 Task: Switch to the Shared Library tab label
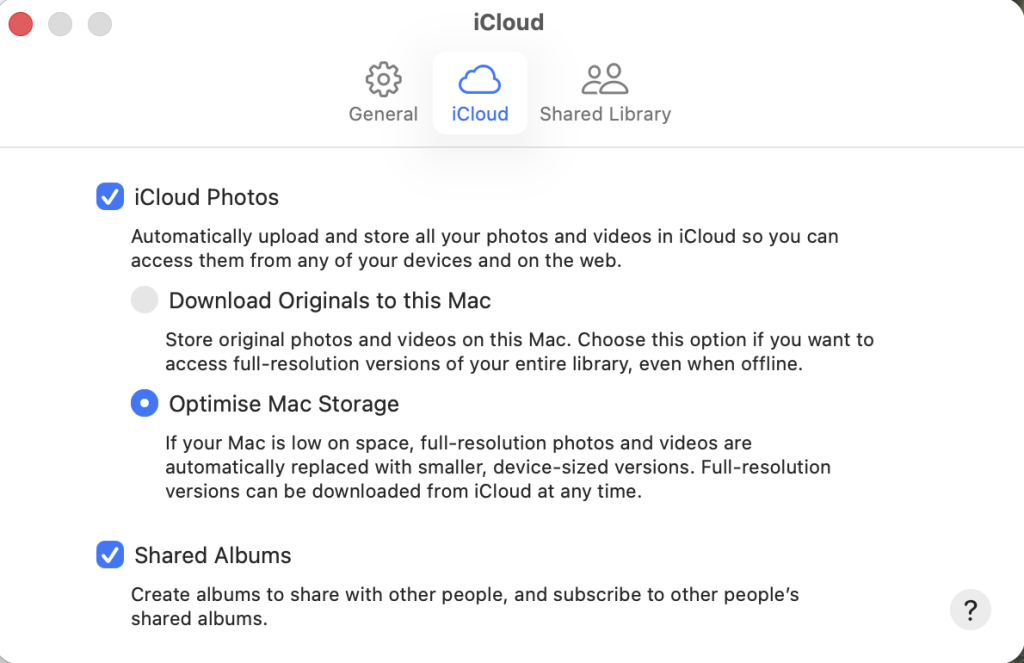(605, 114)
